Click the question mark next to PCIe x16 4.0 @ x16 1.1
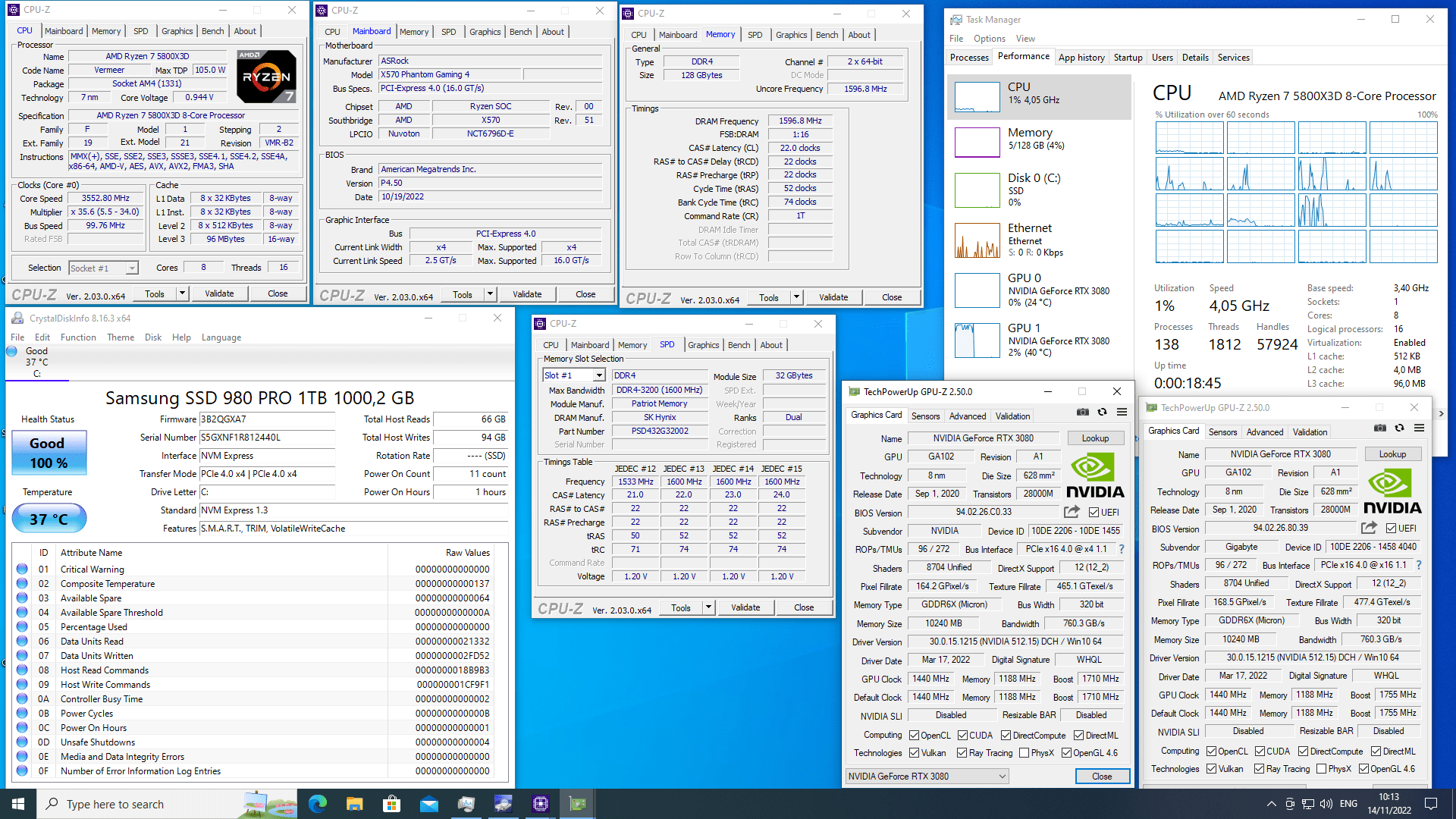 point(1419,565)
